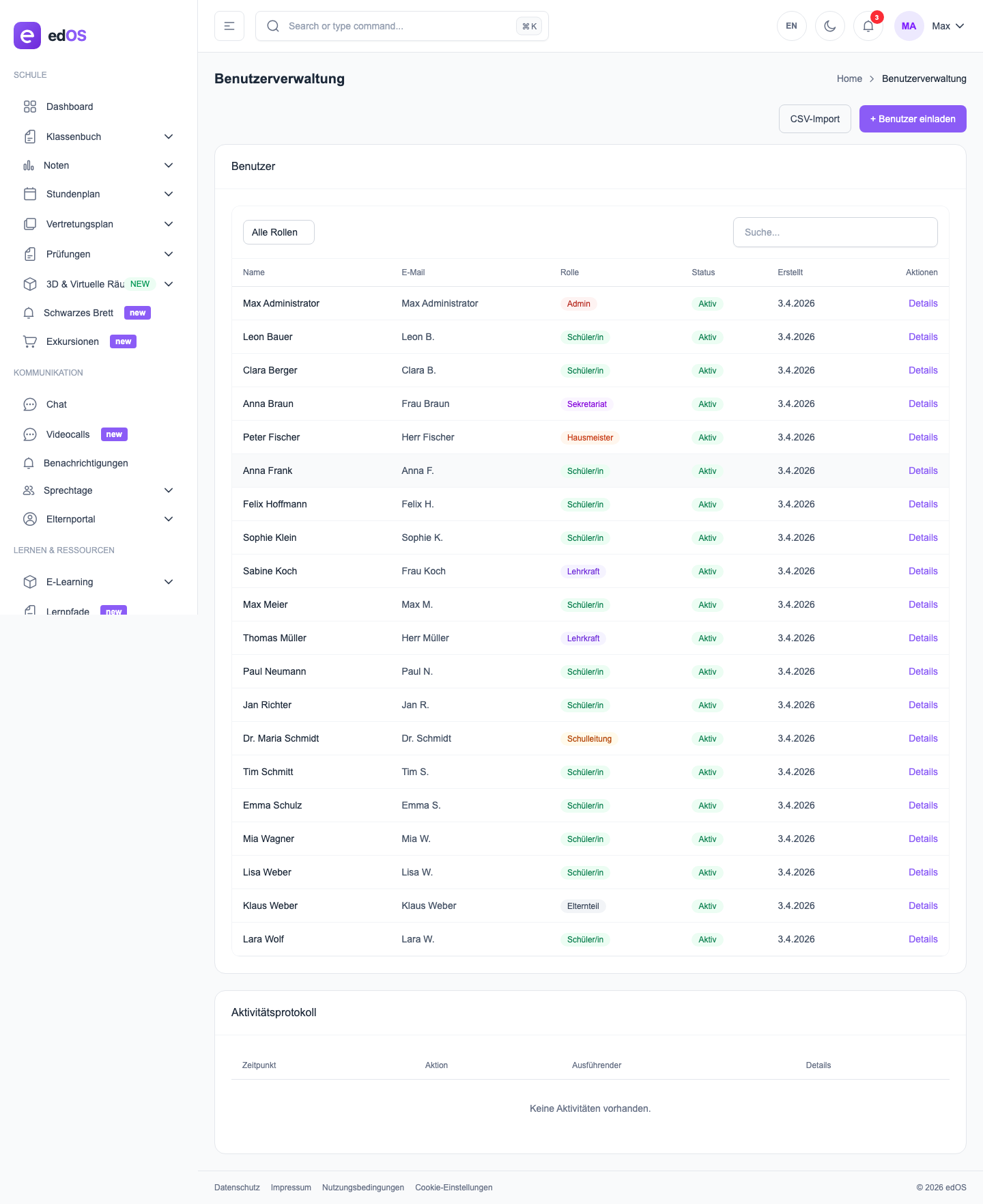The width and height of the screenshot is (983, 1204).
Task: Toggle the sidebar with the hamburger icon
Action: tap(229, 26)
